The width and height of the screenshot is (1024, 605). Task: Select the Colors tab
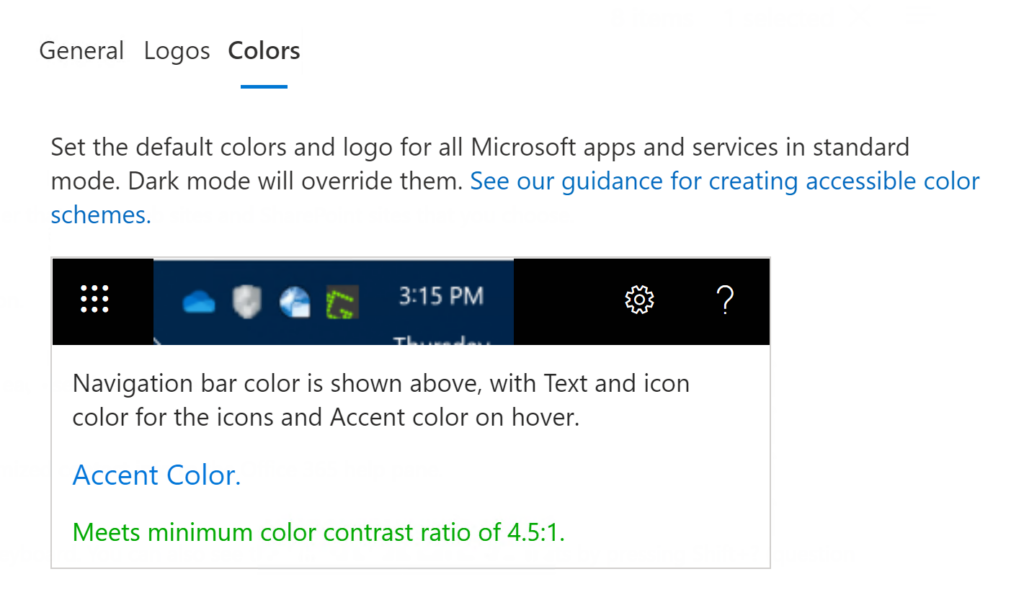point(263,50)
